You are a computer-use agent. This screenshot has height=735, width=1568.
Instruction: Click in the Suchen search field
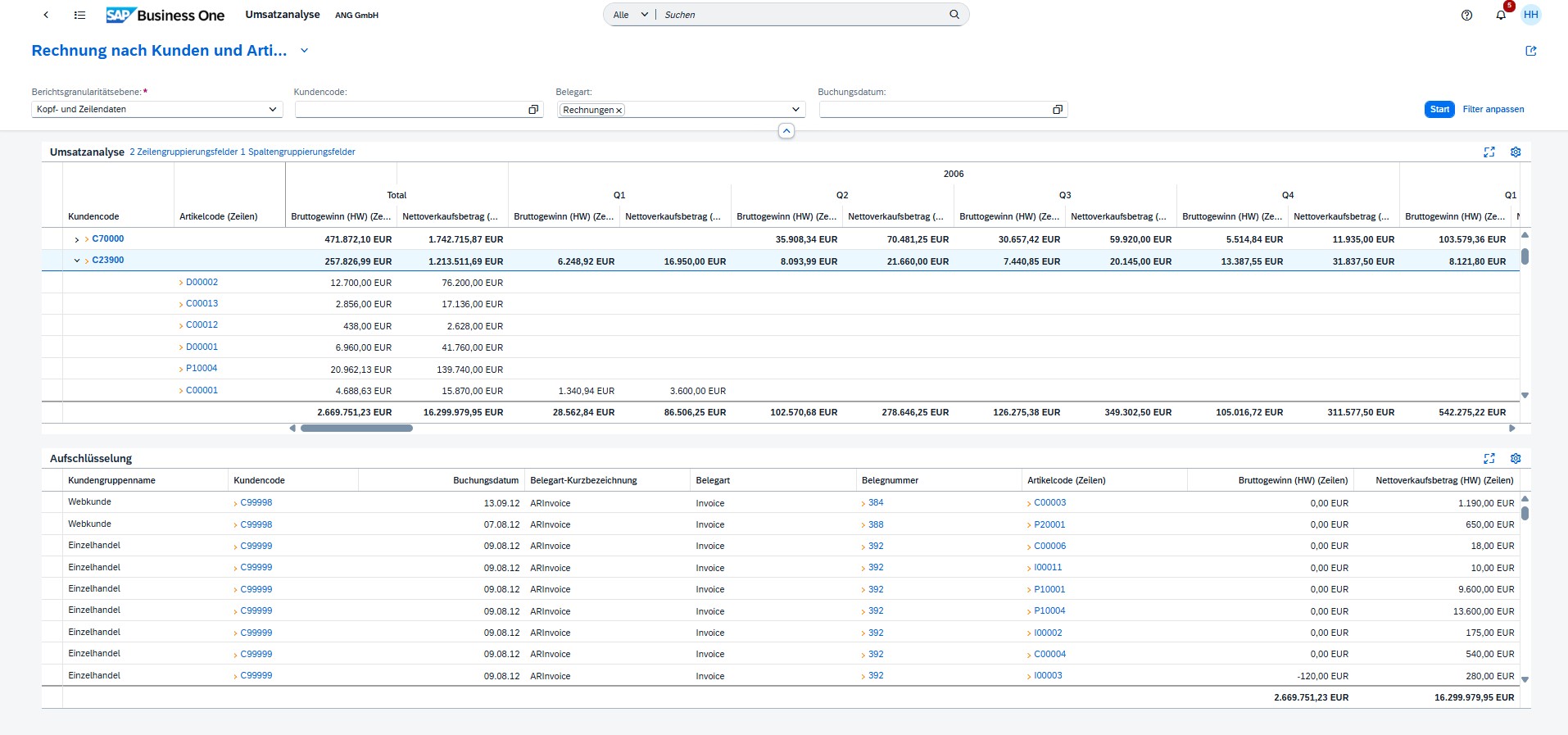tap(803, 15)
